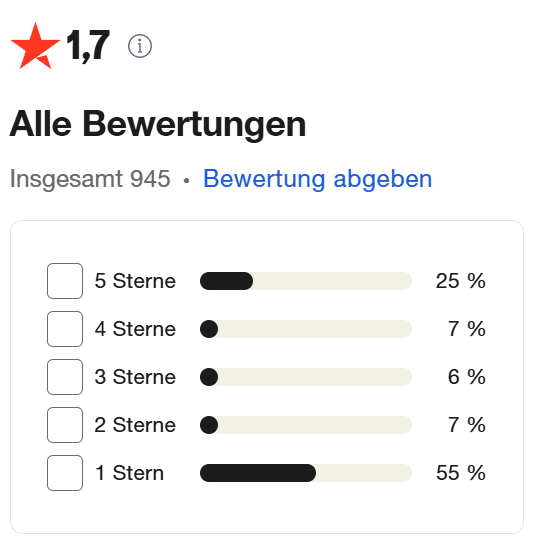This screenshot has width=541, height=550.
Task: Click the 1 Stern rating bar
Action: coord(306,473)
